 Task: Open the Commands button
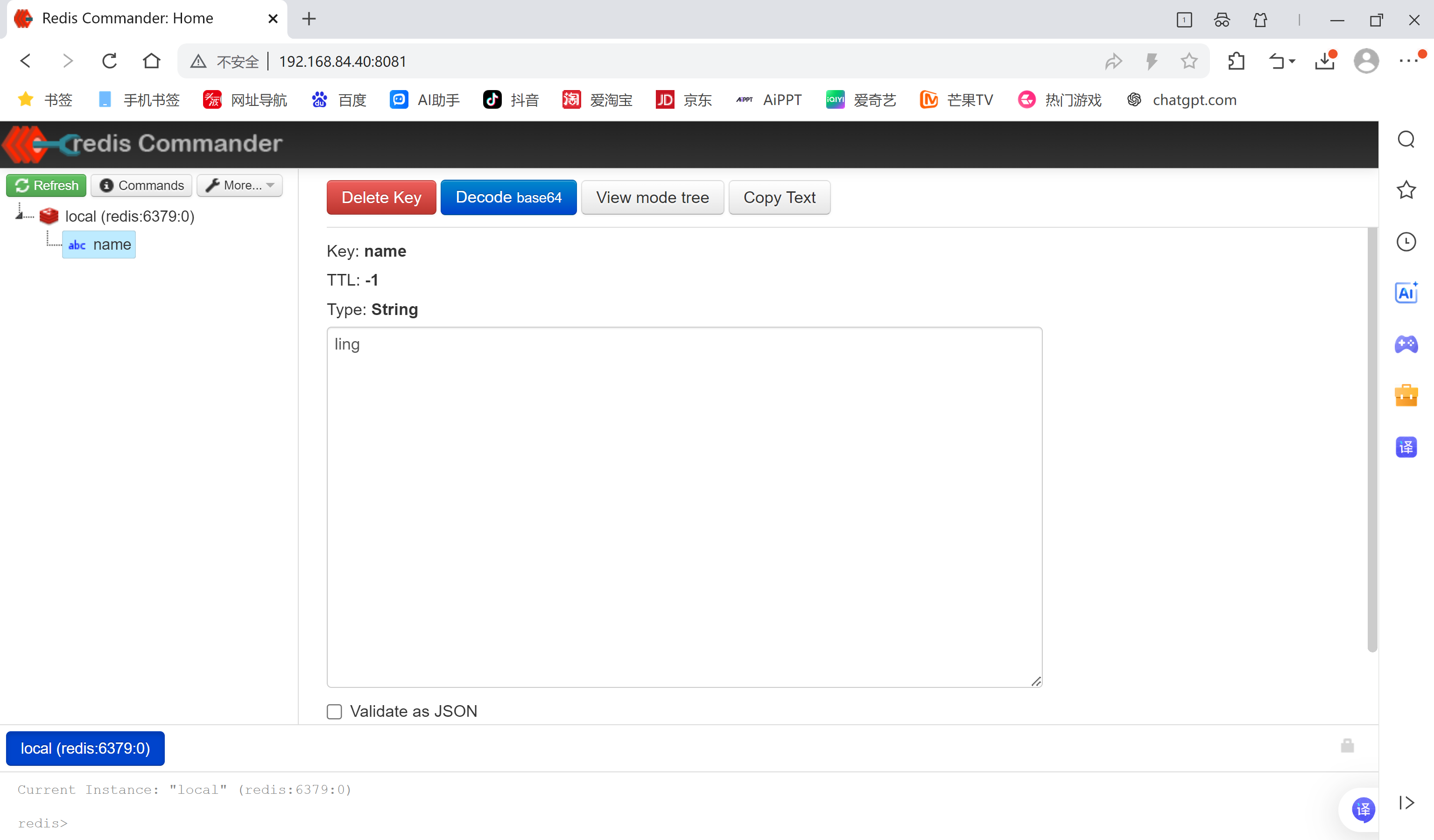142,185
